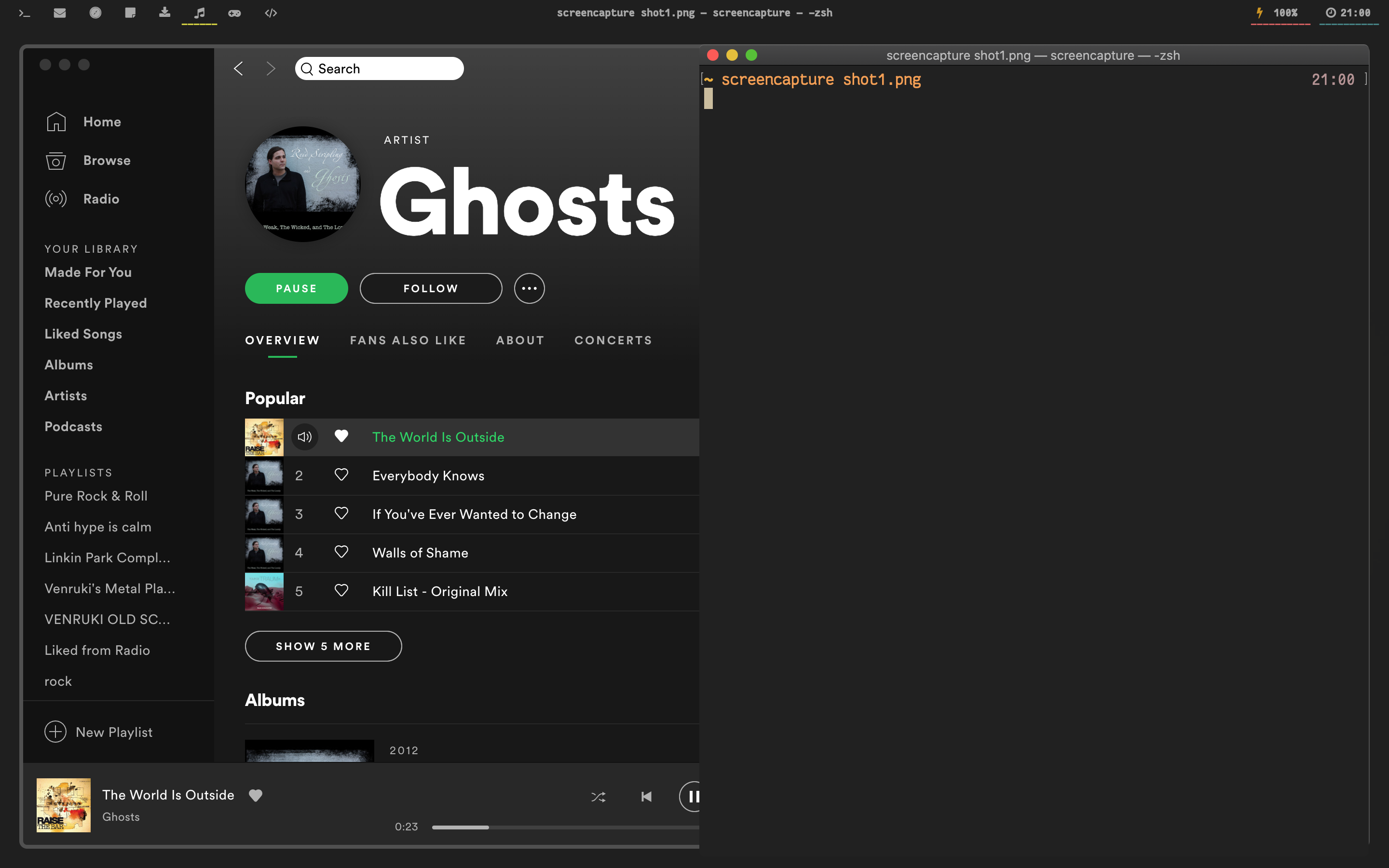
Task: Like Kill List - Original Mix
Action: 341,590
